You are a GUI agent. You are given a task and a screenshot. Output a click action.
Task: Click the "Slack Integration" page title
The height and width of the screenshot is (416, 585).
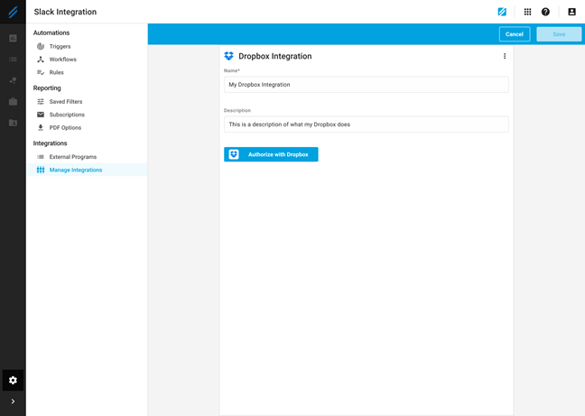[x=65, y=12]
